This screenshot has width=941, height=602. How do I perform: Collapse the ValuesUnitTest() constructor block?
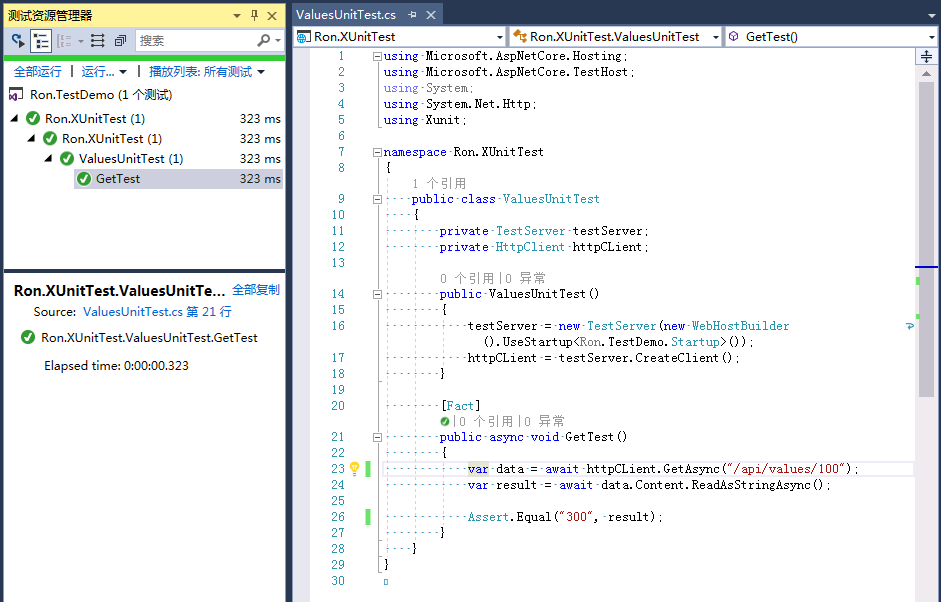[377, 294]
